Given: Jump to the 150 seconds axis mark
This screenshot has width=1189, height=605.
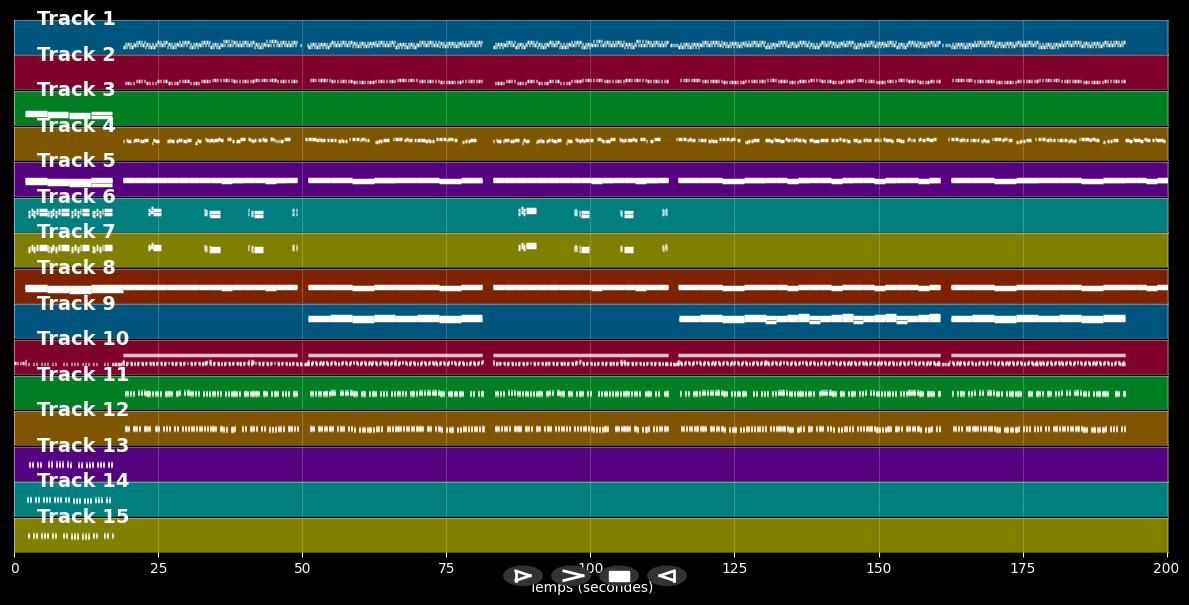Looking at the screenshot, I should (x=879, y=569).
